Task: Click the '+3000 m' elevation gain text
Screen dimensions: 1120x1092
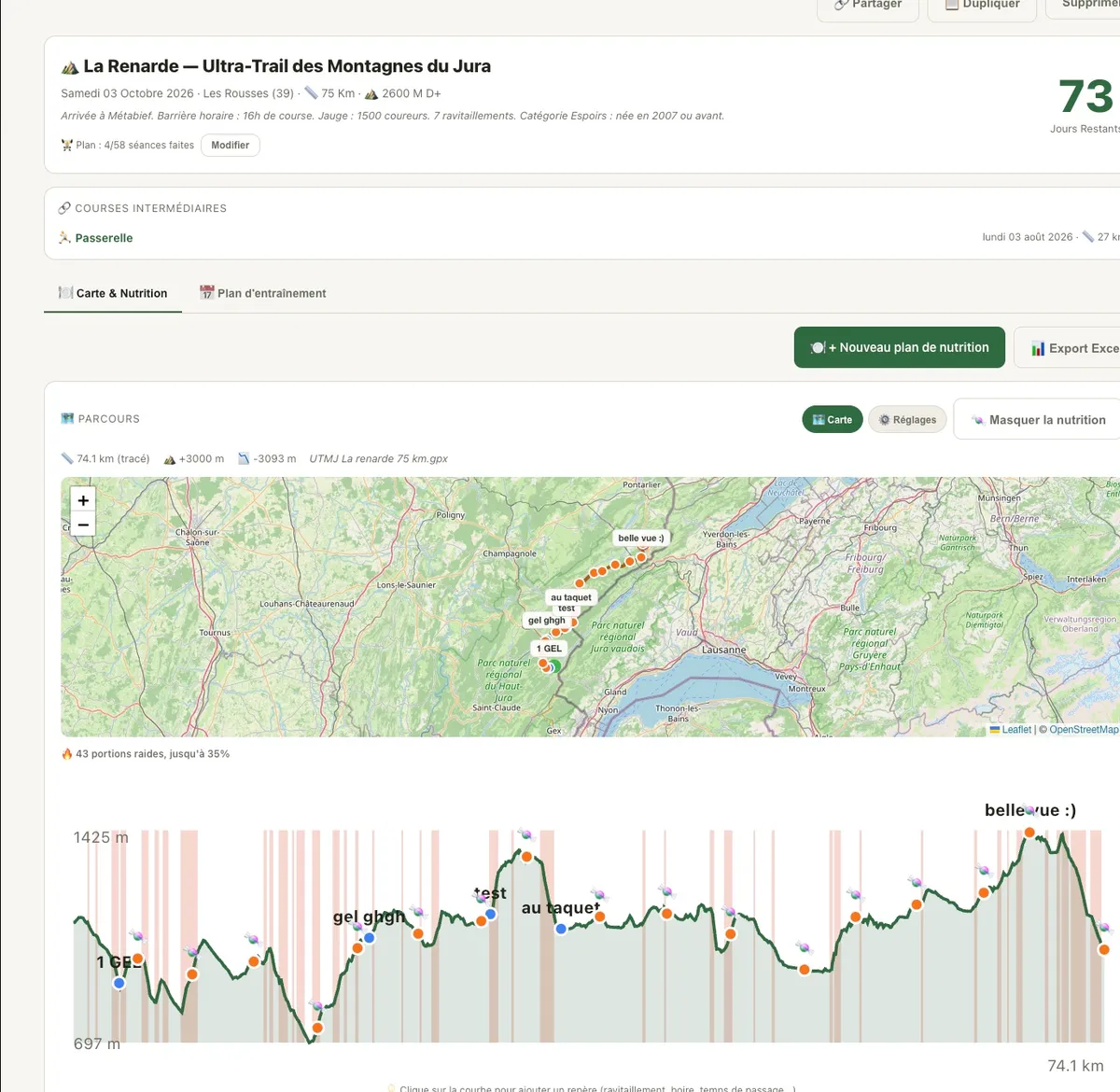Action: pyautogui.click(x=202, y=458)
